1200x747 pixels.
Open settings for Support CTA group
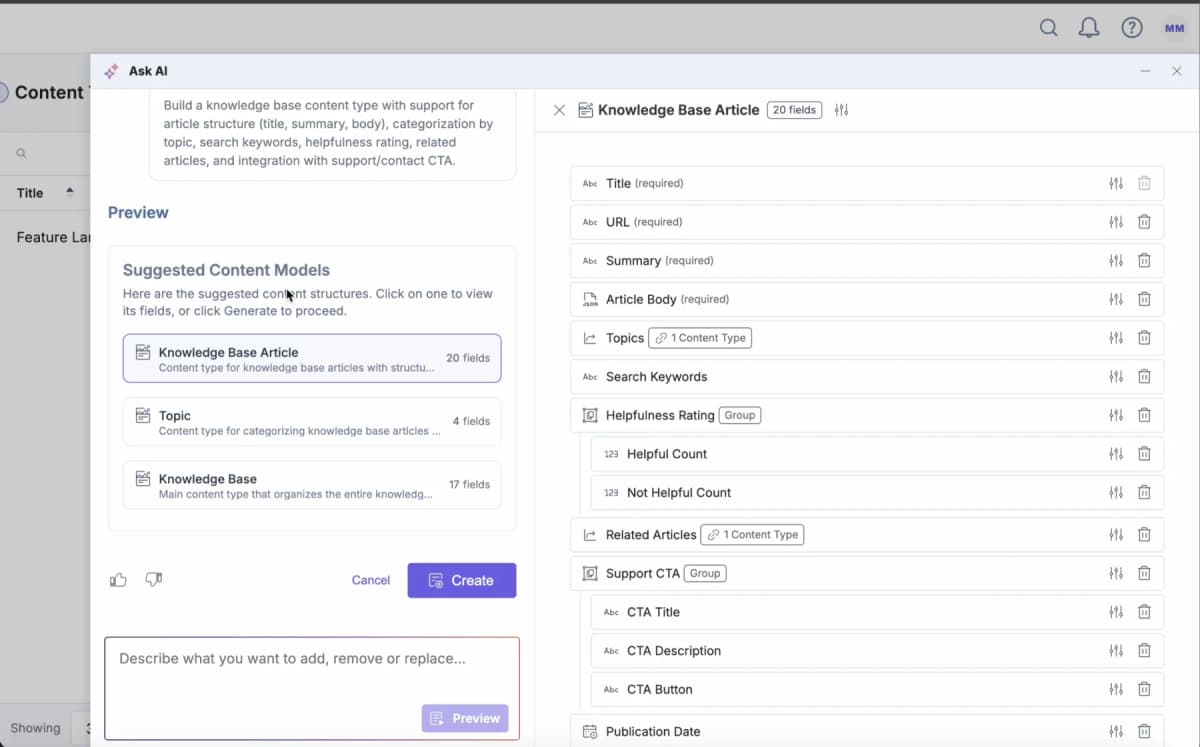click(1116, 573)
